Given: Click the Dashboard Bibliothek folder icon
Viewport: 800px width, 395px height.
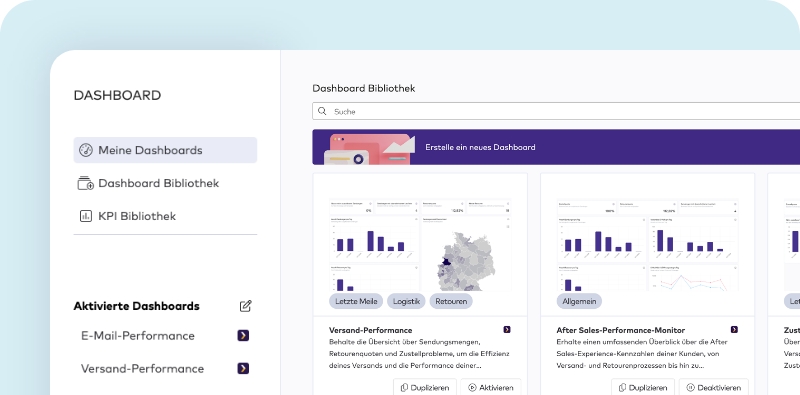Looking at the screenshot, I should pyautogui.click(x=85, y=183).
